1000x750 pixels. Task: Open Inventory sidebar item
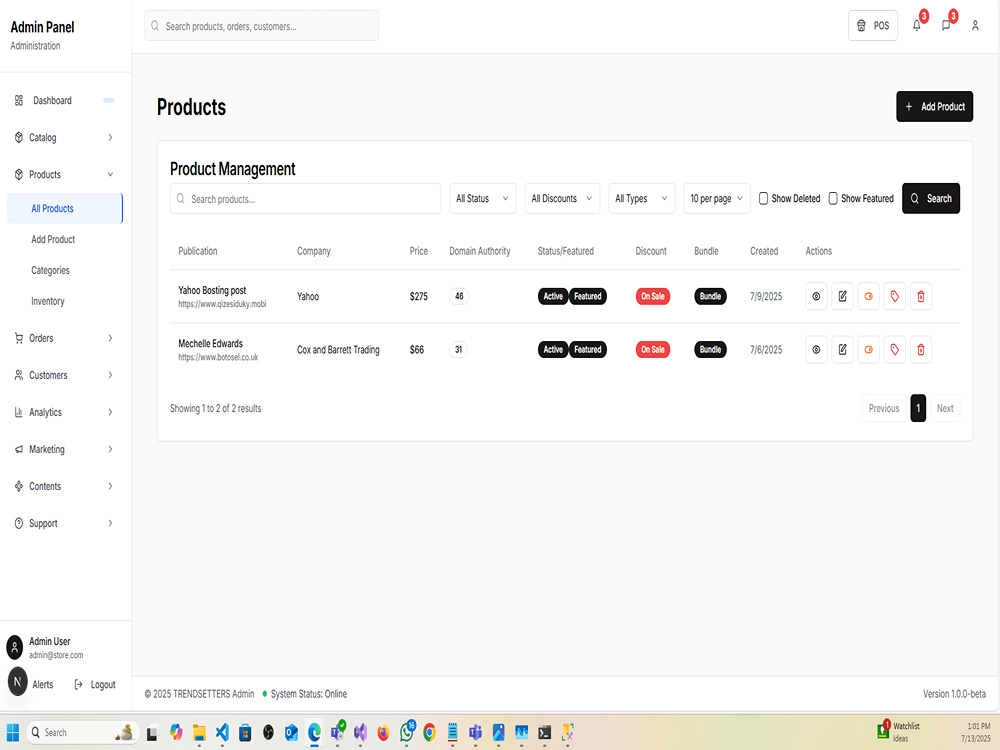click(48, 301)
